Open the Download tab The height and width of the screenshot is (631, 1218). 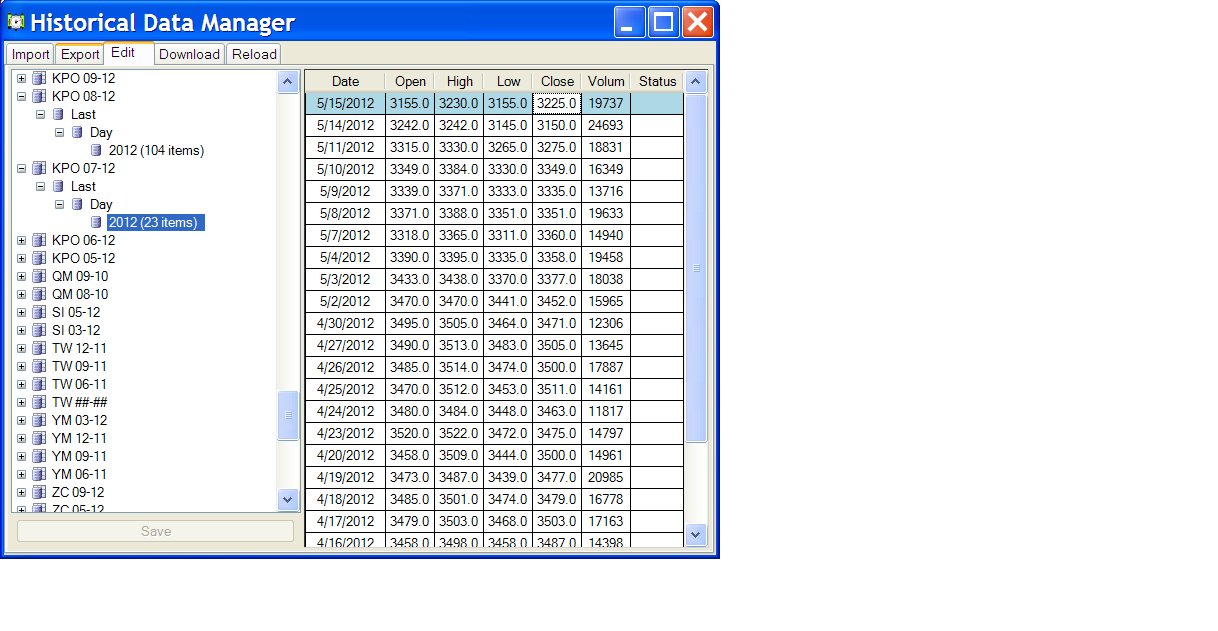tap(189, 54)
